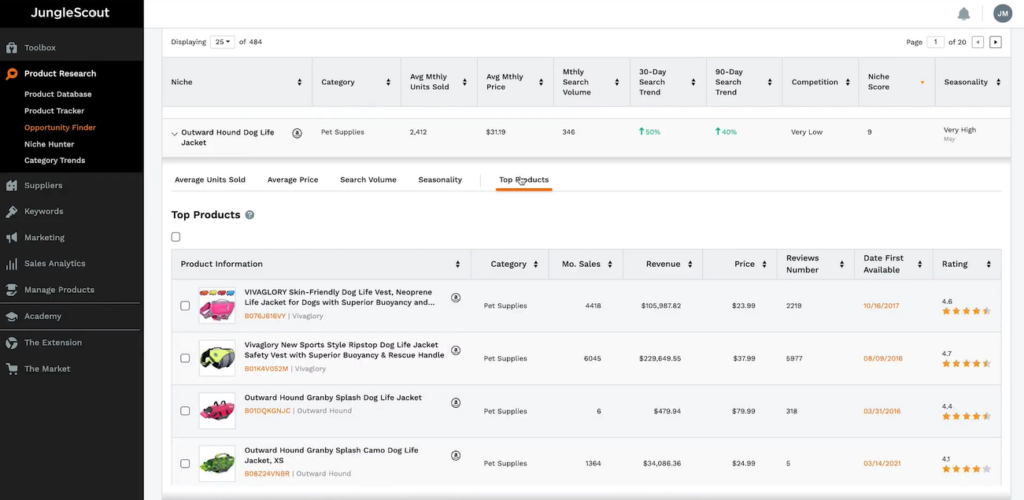Sort the Mo. Sales column
This screenshot has height=500, width=1024.
coord(610,264)
